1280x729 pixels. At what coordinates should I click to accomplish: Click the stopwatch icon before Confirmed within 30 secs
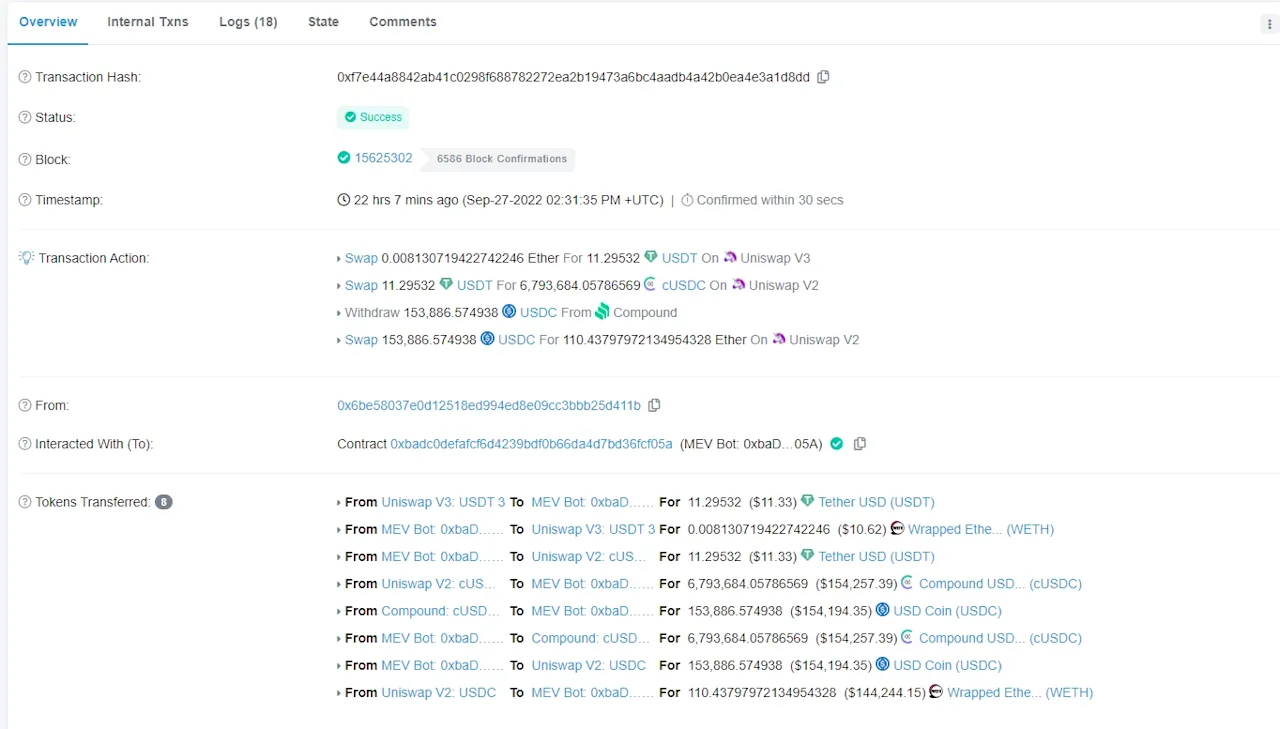tap(687, 200)
